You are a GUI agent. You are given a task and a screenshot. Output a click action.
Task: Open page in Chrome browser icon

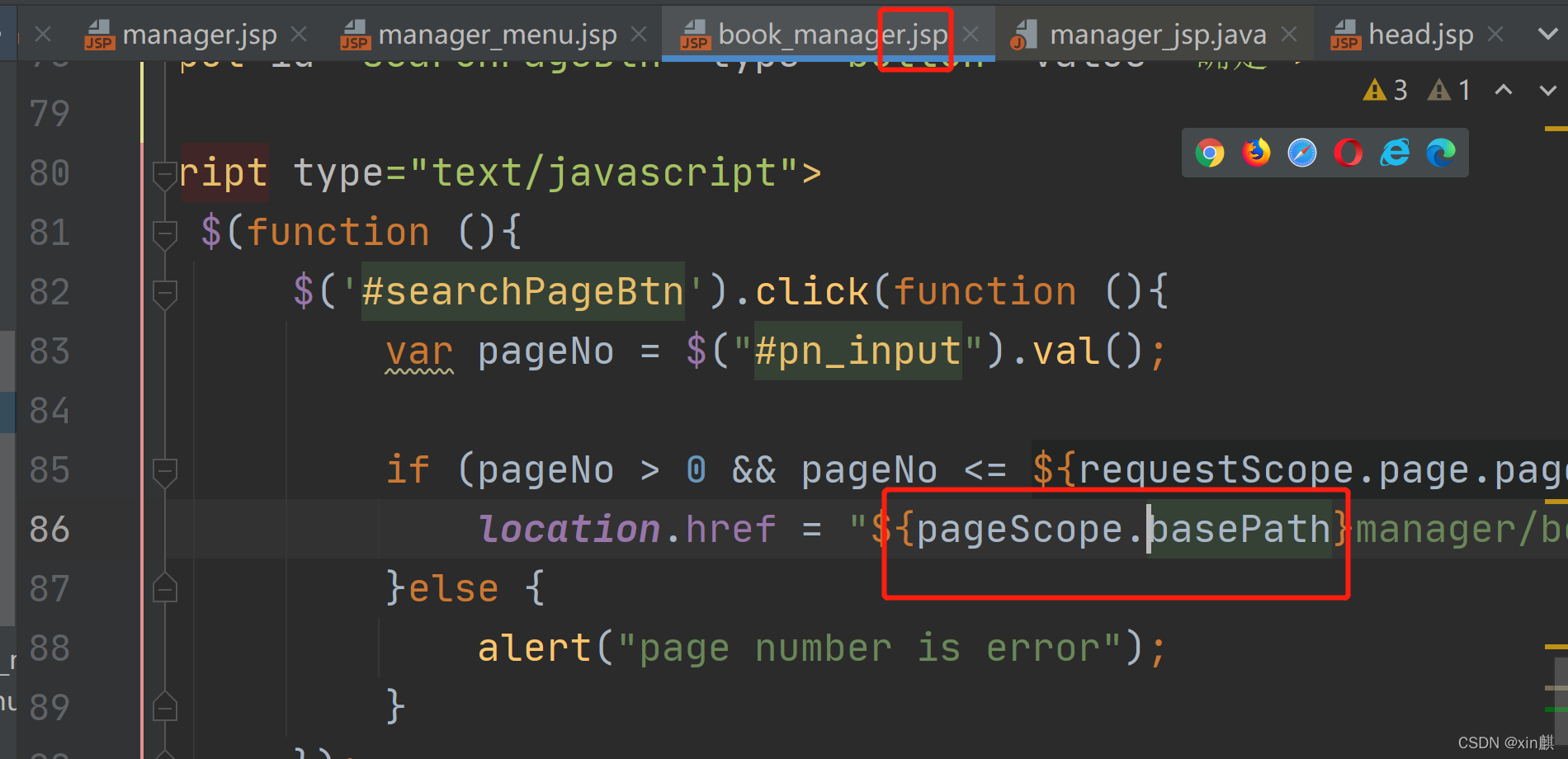coord(1210,153)
